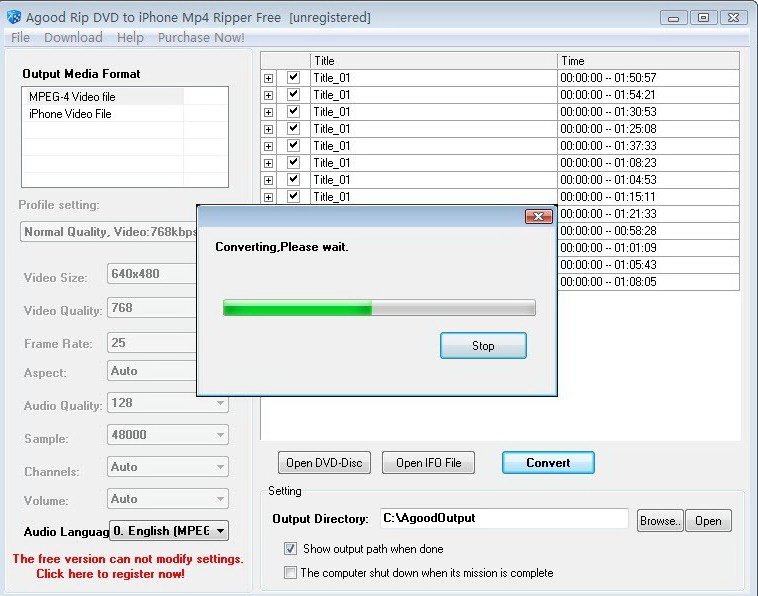Open the File menu
The image size is (758, 596).
tap(20, 37)
